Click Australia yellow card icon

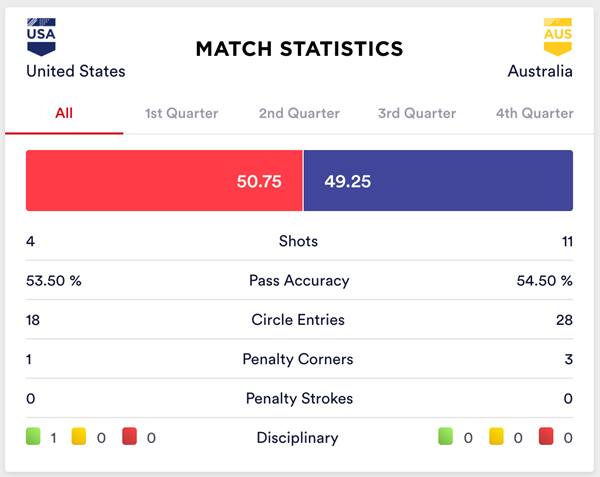[496, 437]
